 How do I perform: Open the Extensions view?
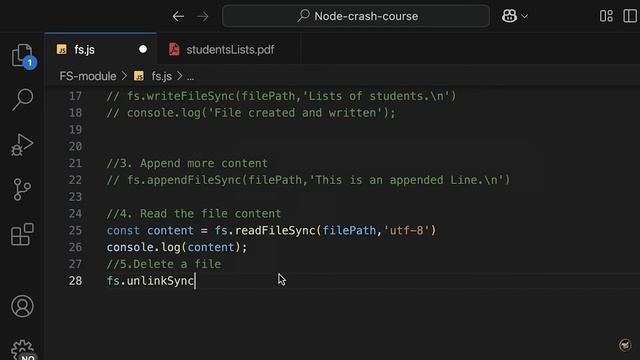click(x=22, y=234)
